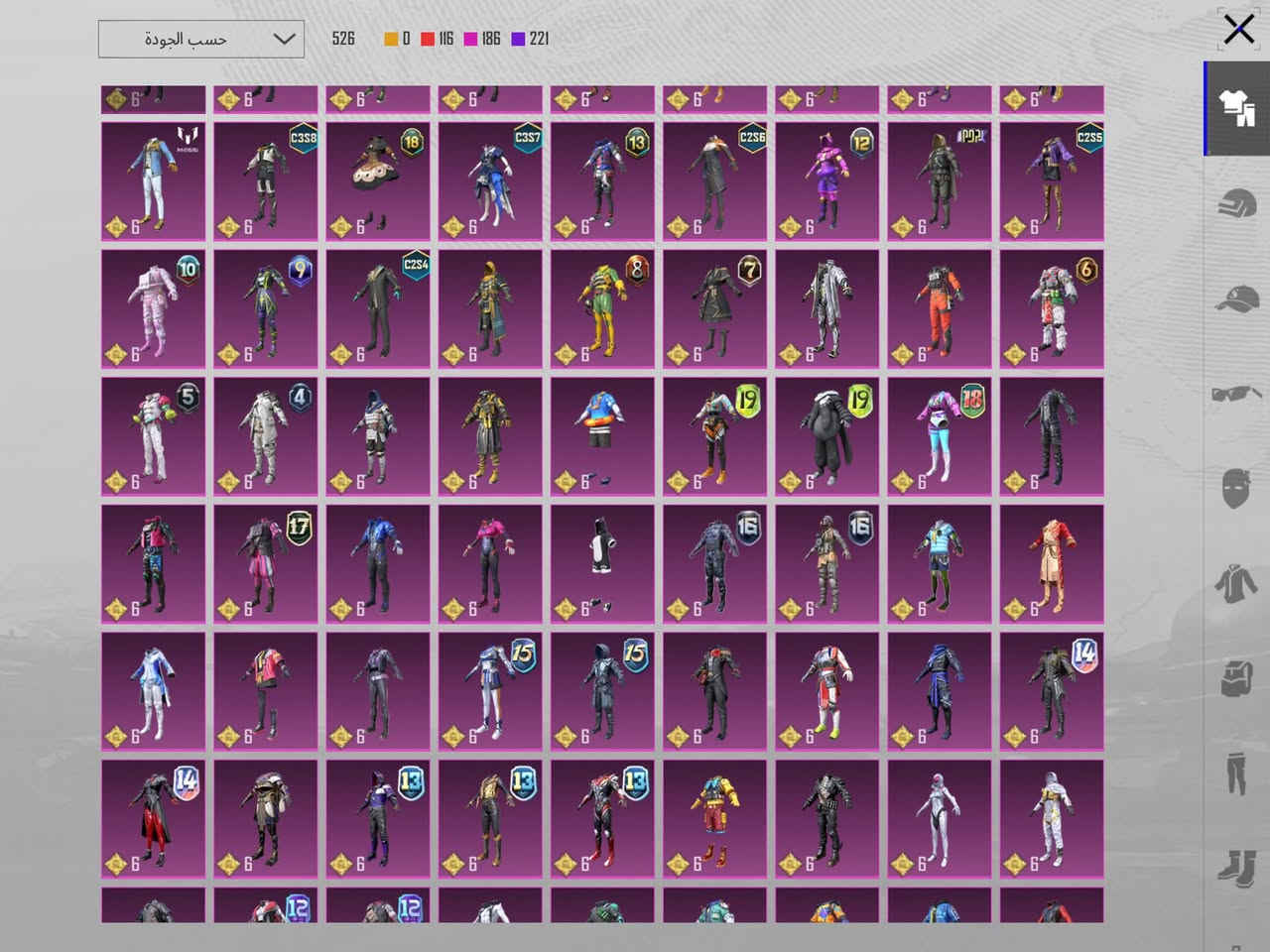Close the inventory with the X button
Image resolution: width=1270 pixels, height=952 pixels.
[1238, 29]
